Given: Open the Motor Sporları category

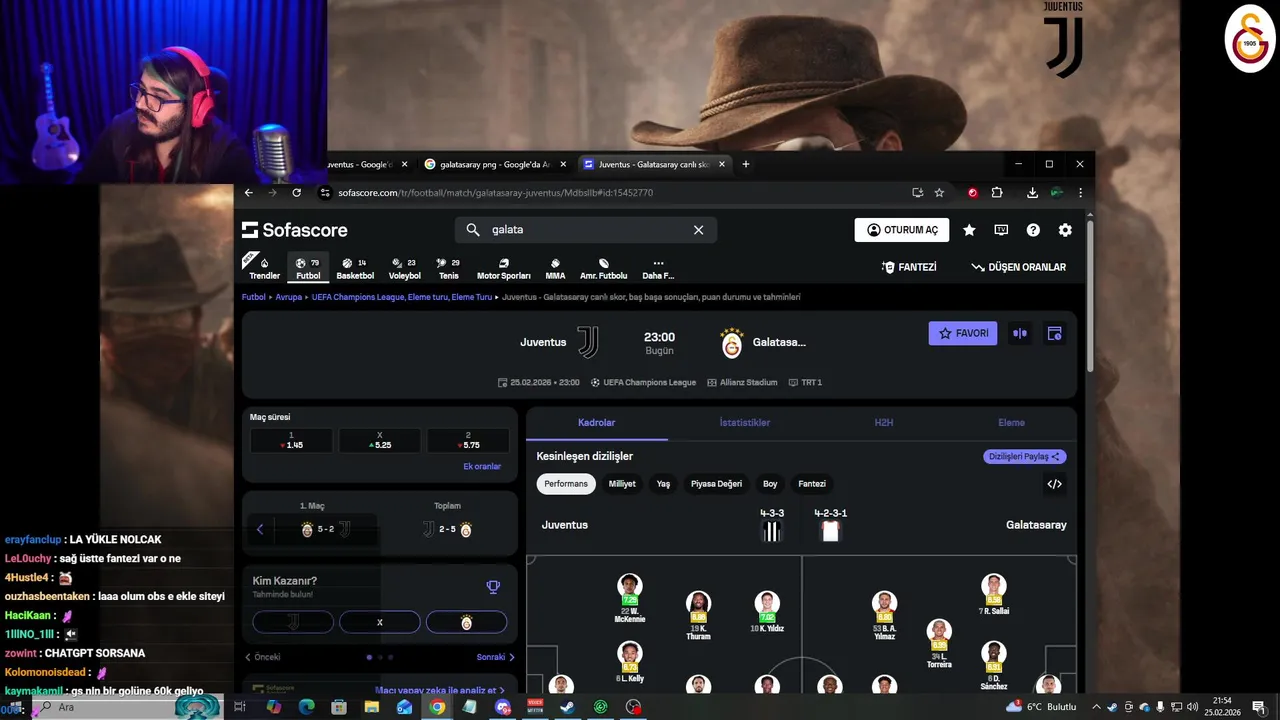Looking at the screenshot, I should [x=503, y=268].
